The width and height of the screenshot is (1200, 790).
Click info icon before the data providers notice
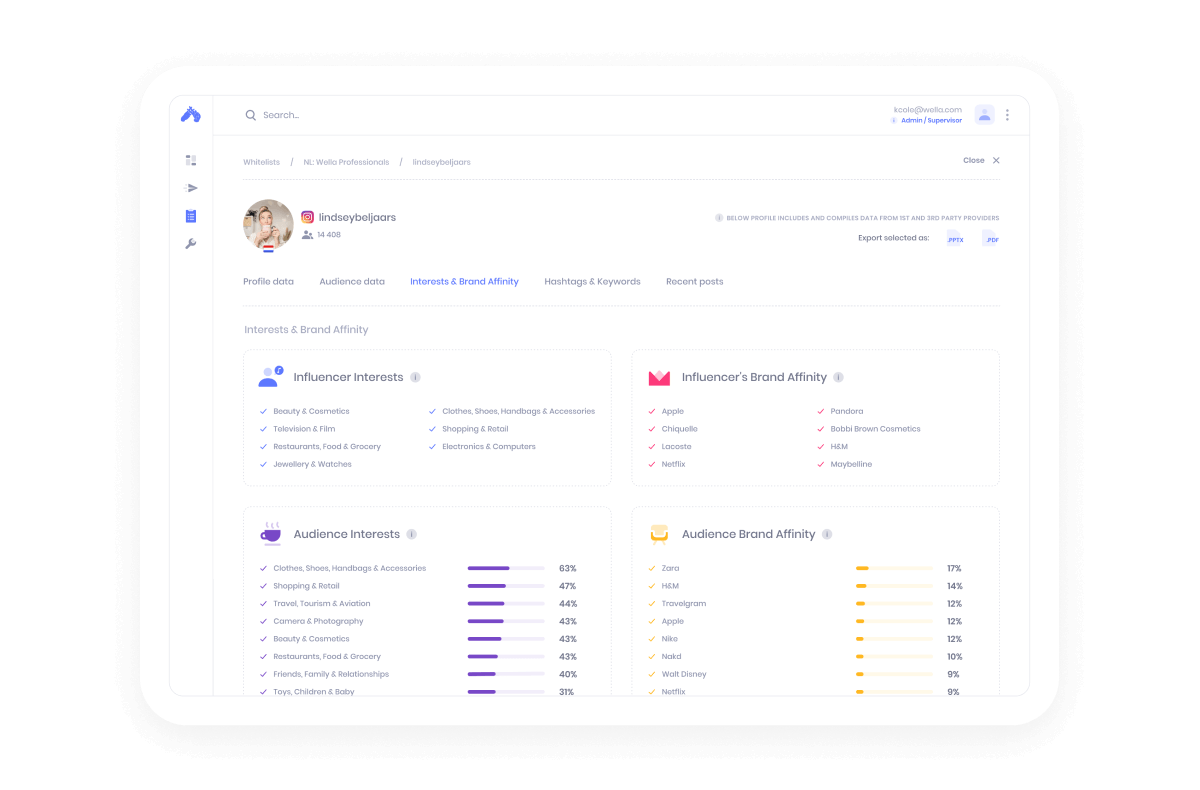719,217
